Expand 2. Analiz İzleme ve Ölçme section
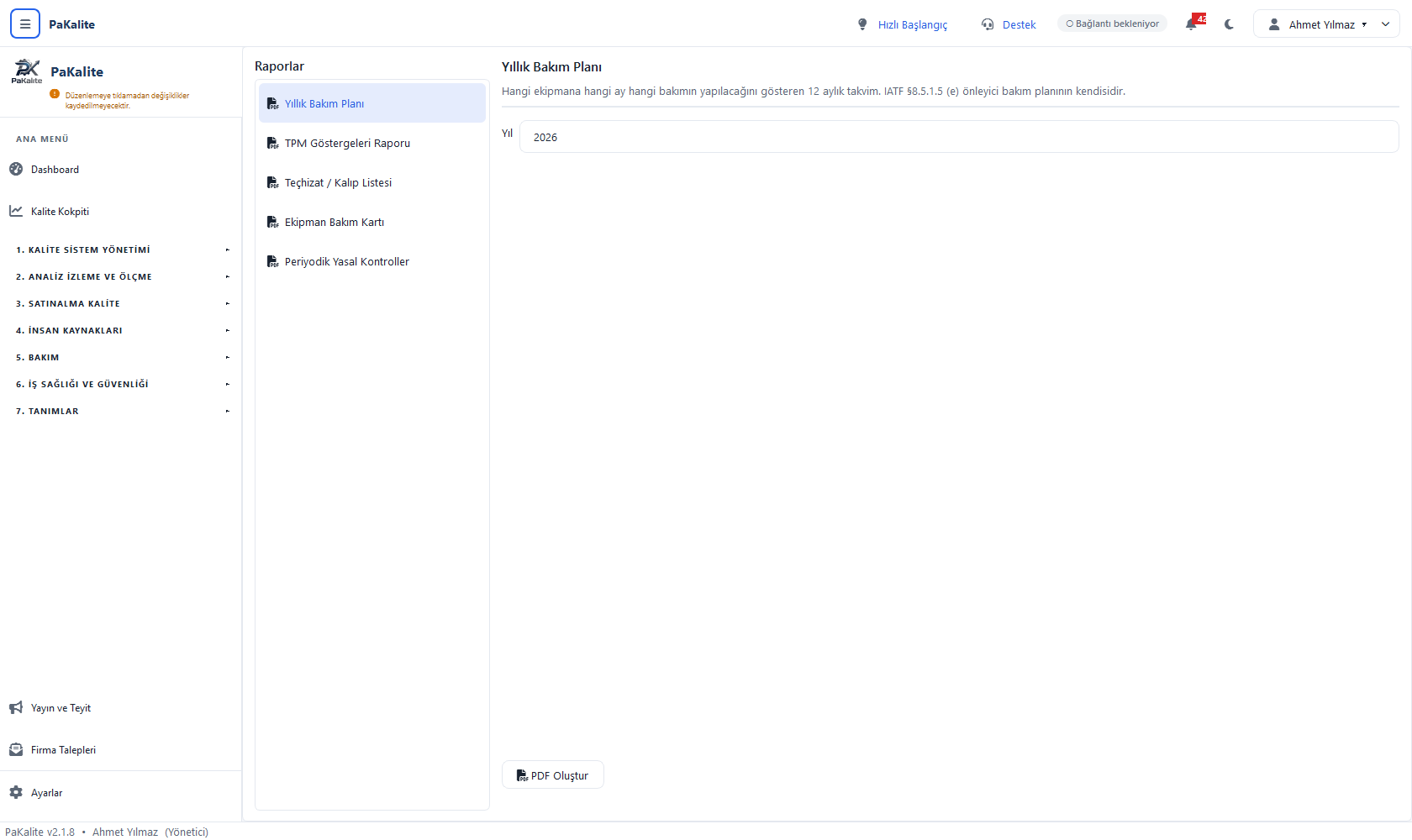Screen dimensions: 1412x840 tap(121, 276)
